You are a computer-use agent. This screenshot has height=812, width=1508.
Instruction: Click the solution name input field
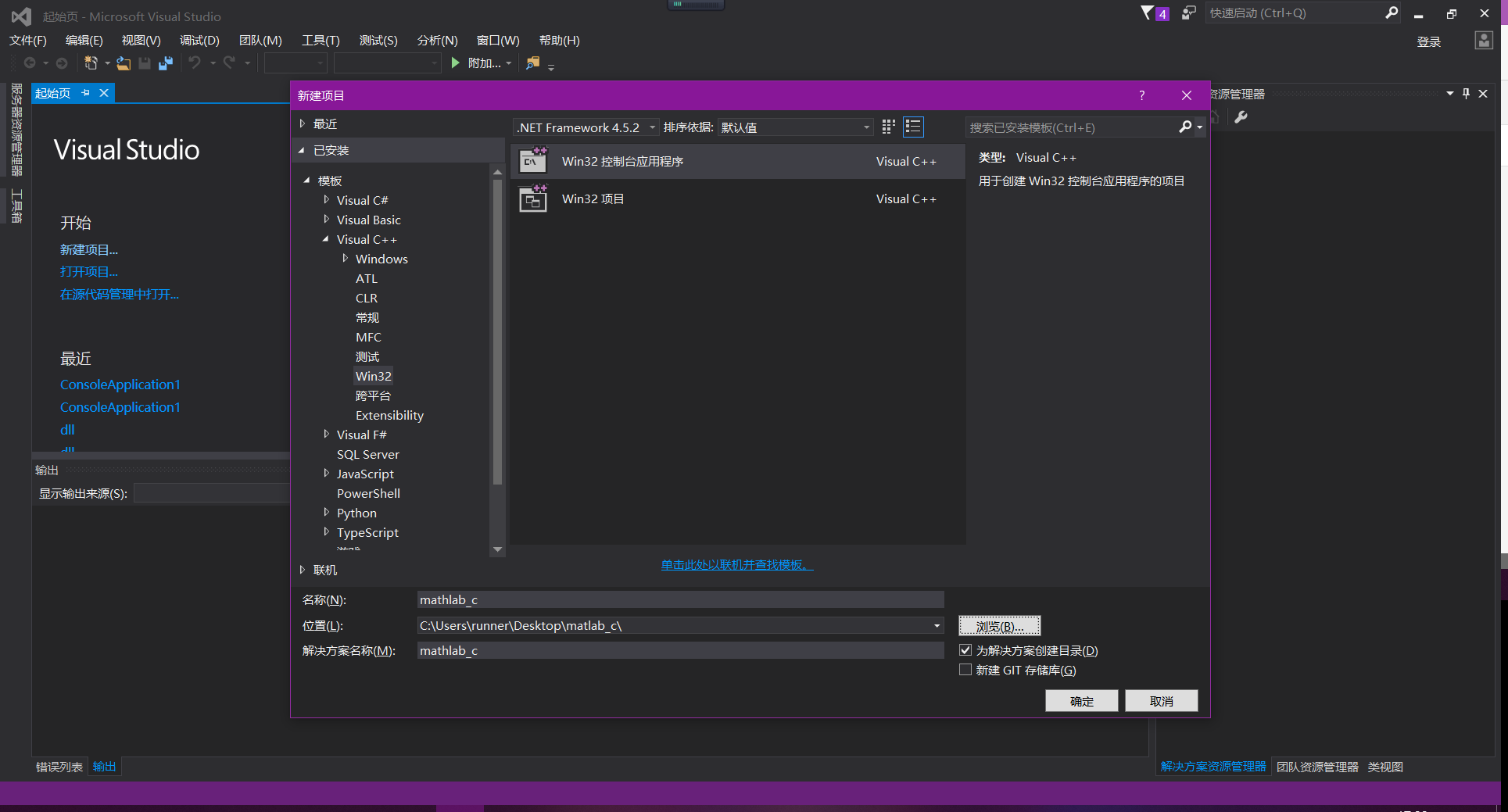pyautogui.click(x=680, y=650)
